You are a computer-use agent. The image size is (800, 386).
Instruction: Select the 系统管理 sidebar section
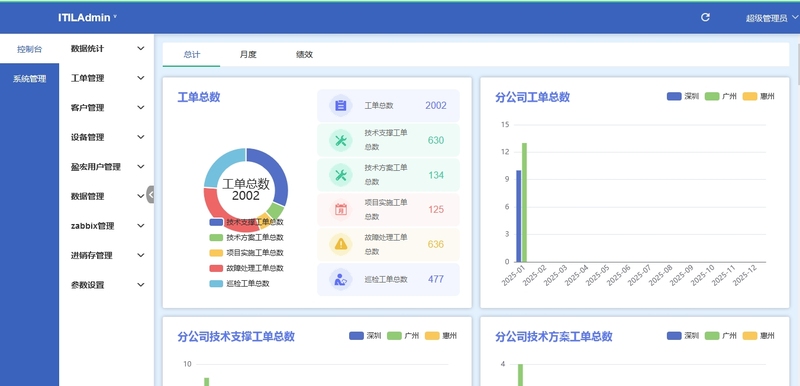click(x=30, y=79)
